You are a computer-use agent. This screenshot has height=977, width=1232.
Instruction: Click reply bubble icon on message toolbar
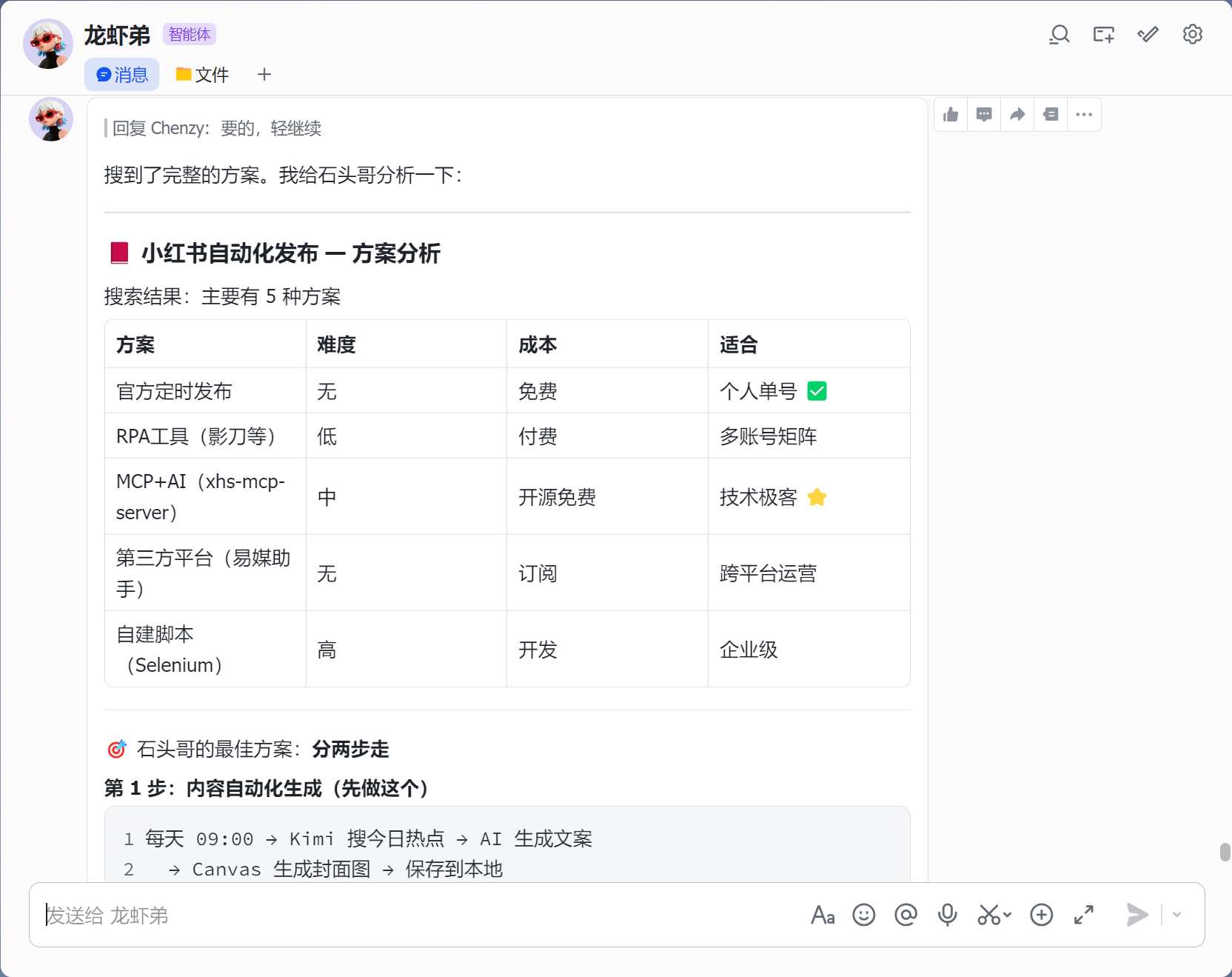(984, 115)
